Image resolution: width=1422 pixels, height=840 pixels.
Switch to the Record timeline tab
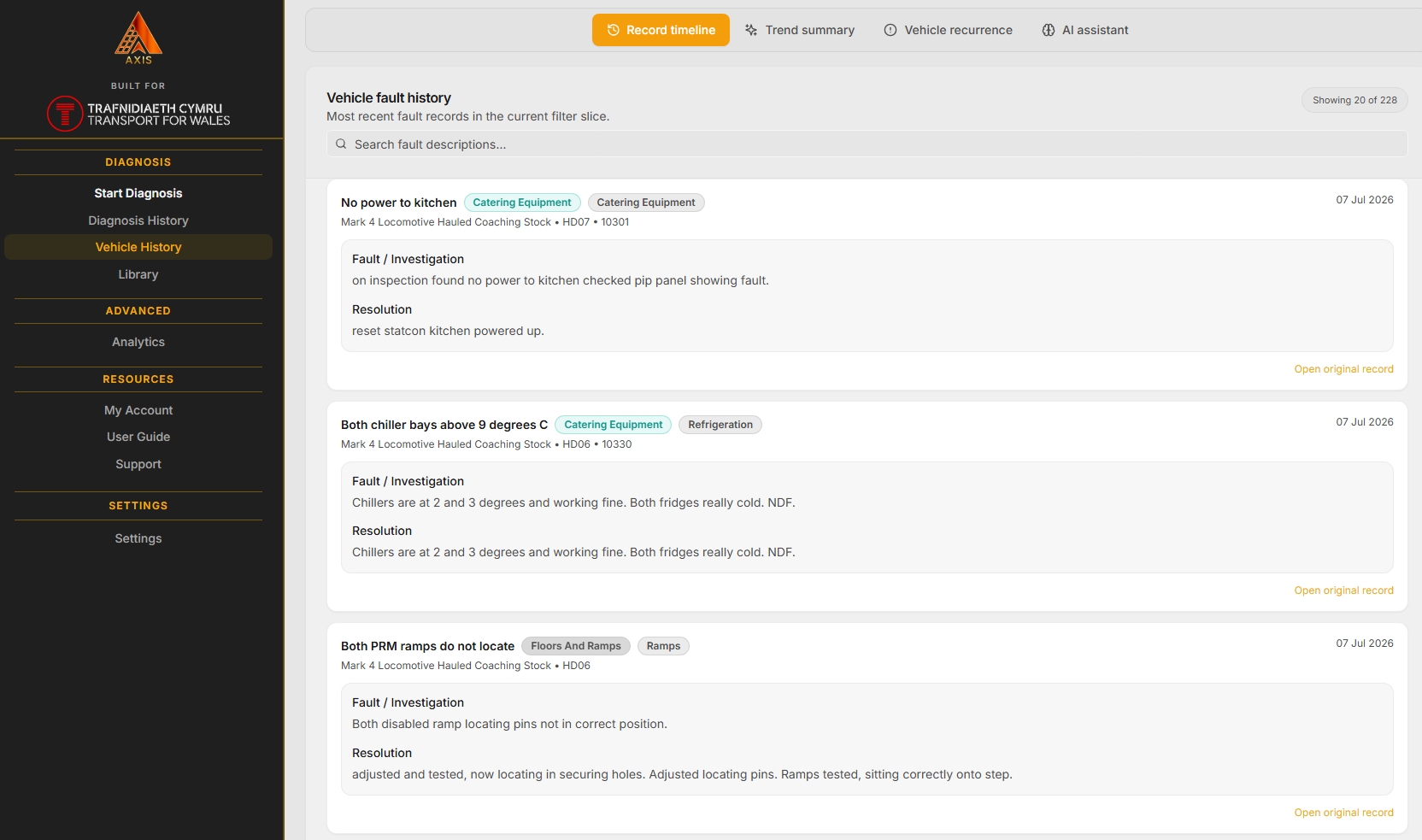[x=661, y=30]
